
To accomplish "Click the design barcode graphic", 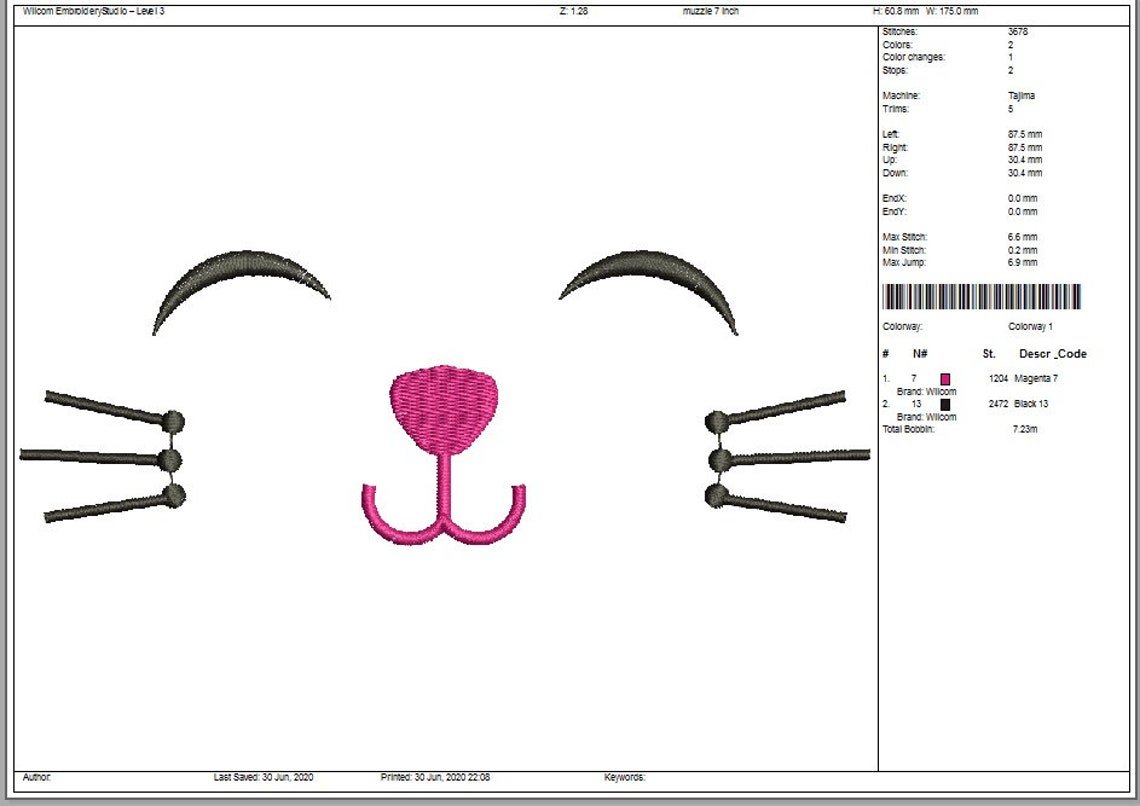I will [980, 297].
